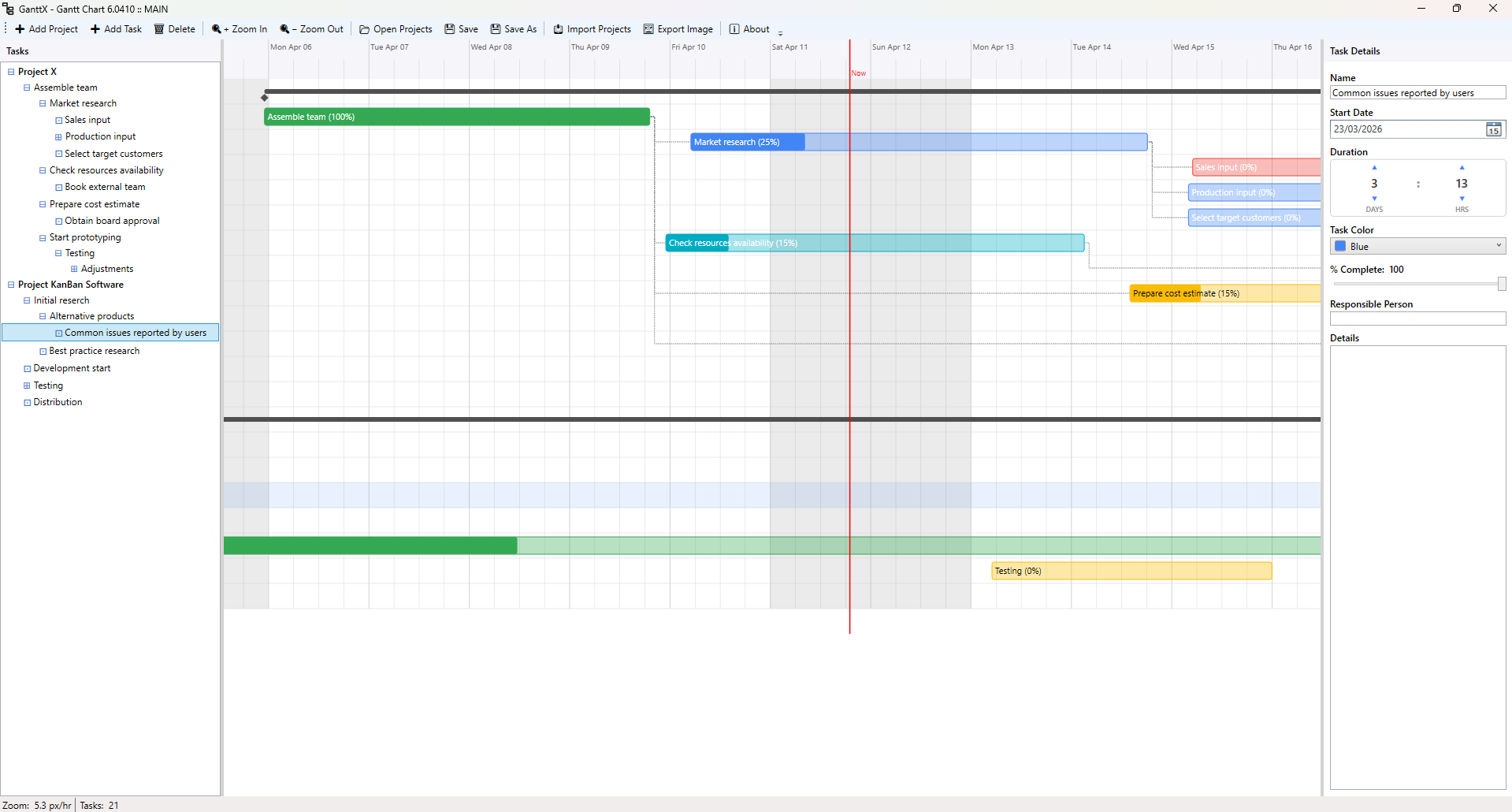Click the Delete trash icon
The image size is (1512, 812).
(x=159, y=29)
